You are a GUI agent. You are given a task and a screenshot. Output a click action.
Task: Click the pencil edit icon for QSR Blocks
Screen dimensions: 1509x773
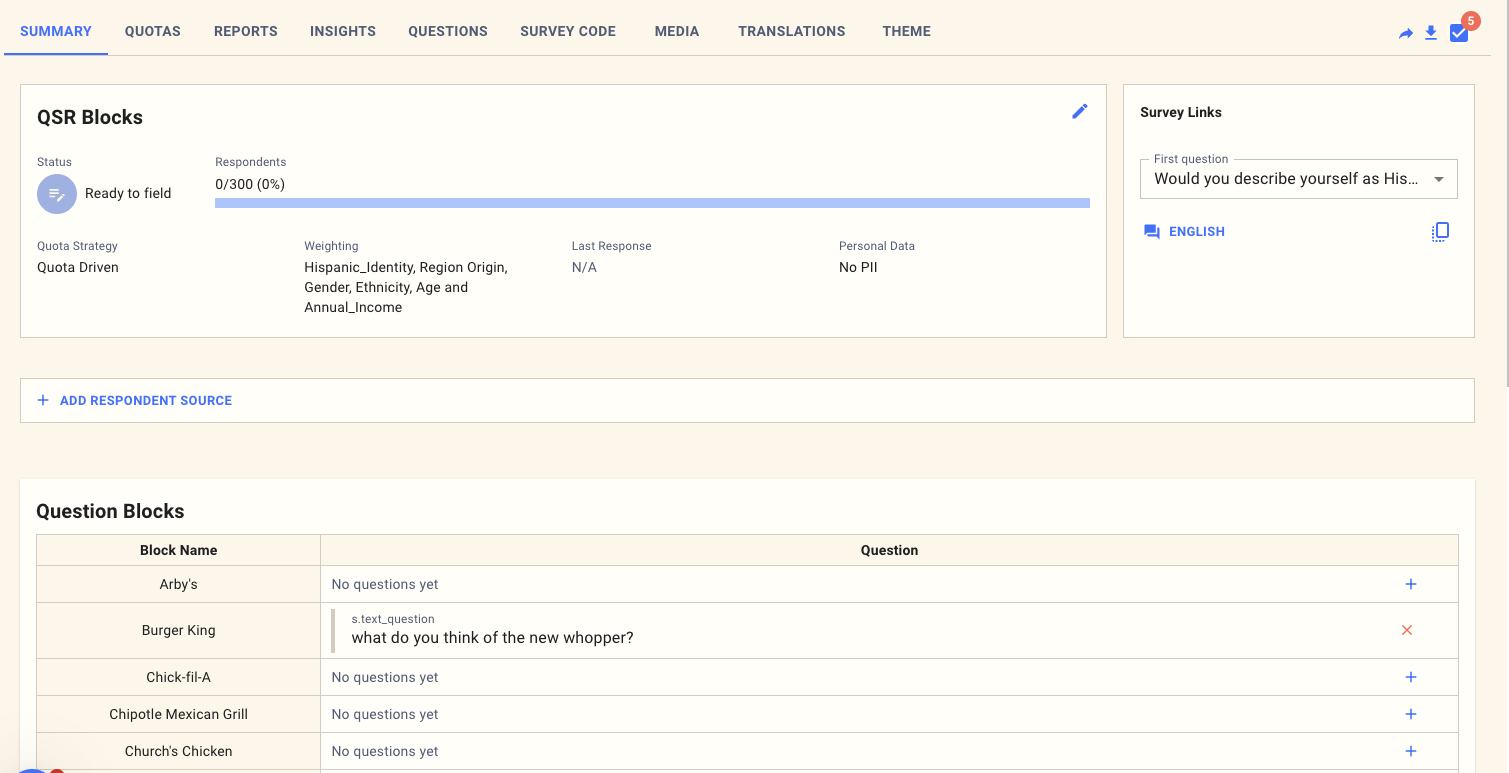coord(1079,112)
